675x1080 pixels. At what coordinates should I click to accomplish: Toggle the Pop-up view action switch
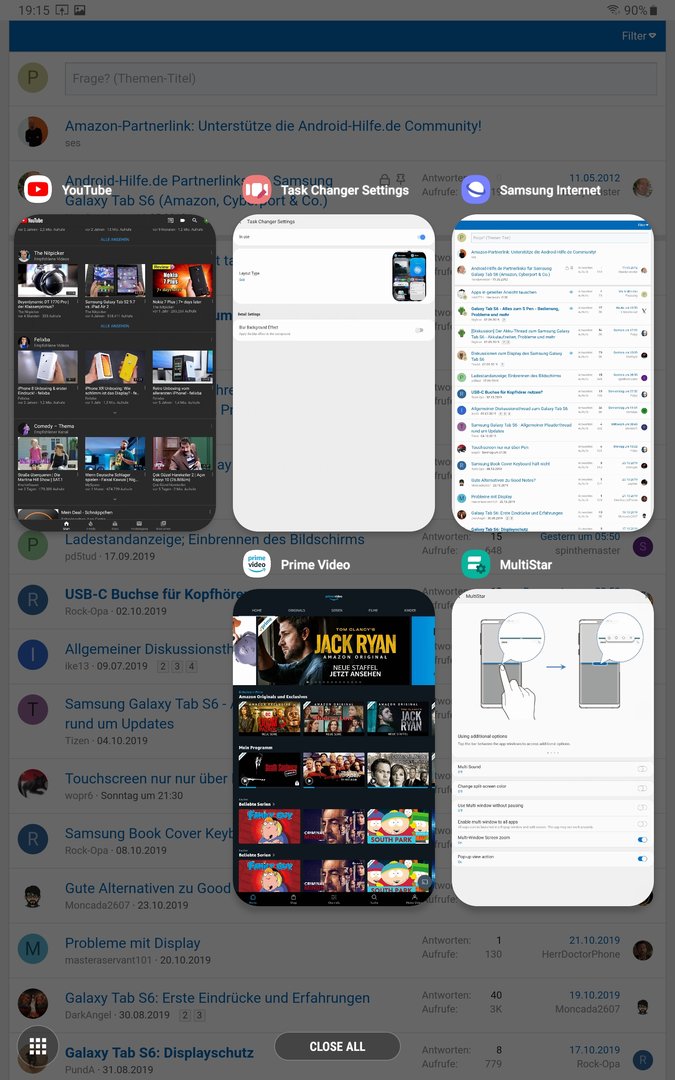tap(642, 858)
